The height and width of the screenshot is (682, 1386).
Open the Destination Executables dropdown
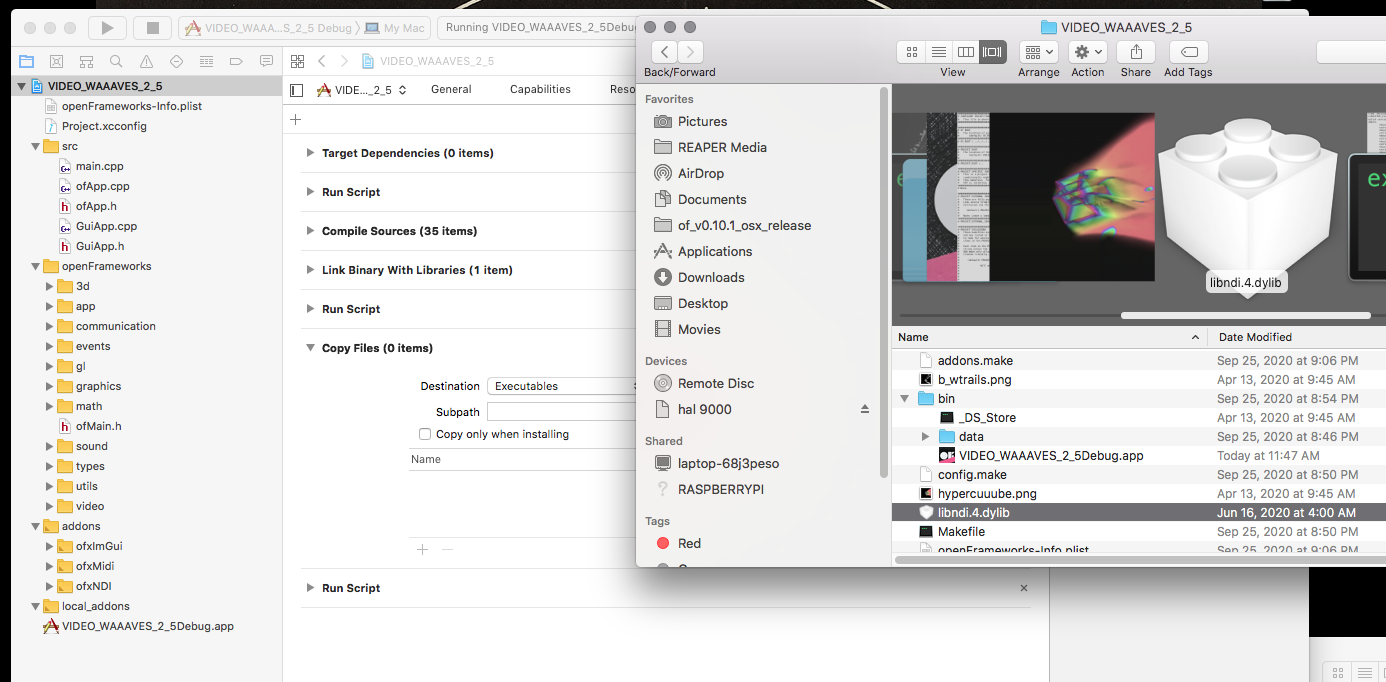click(562, 386)
